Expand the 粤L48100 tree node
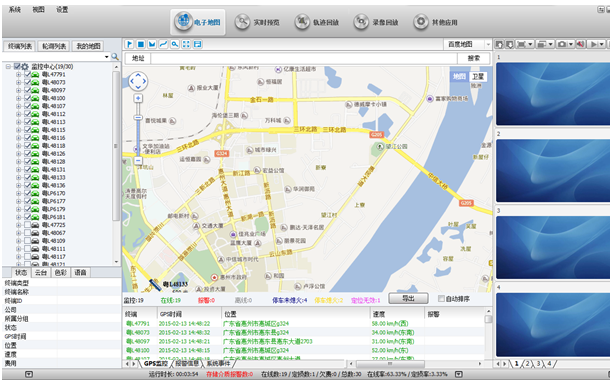Viewport: 610px width, 380px height. (x=18, y=98)
